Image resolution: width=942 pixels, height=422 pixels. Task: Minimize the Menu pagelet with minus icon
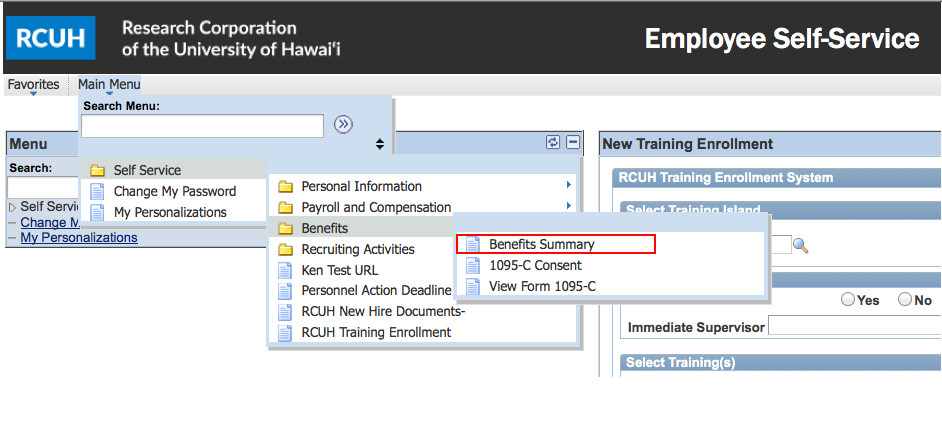[x=573, y=142]
